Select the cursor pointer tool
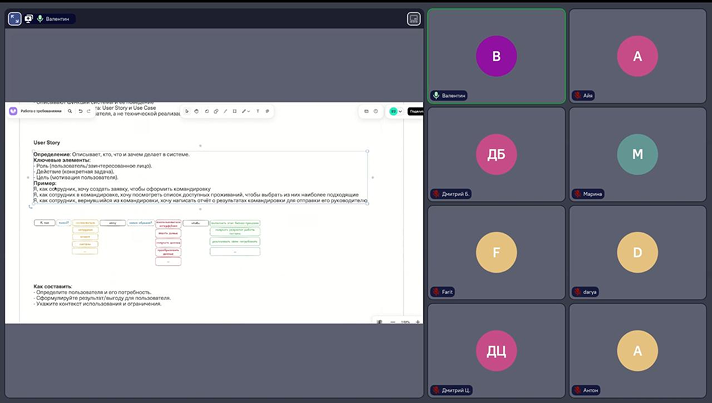The width and height of the screenshot is (712, 403). tap(187, 111)
